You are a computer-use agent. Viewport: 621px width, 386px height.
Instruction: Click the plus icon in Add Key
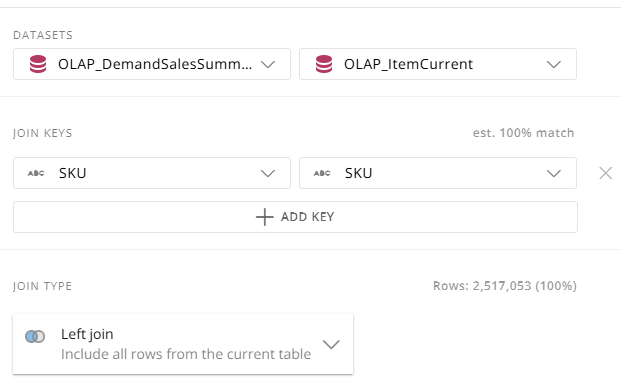tap(265, 217)
